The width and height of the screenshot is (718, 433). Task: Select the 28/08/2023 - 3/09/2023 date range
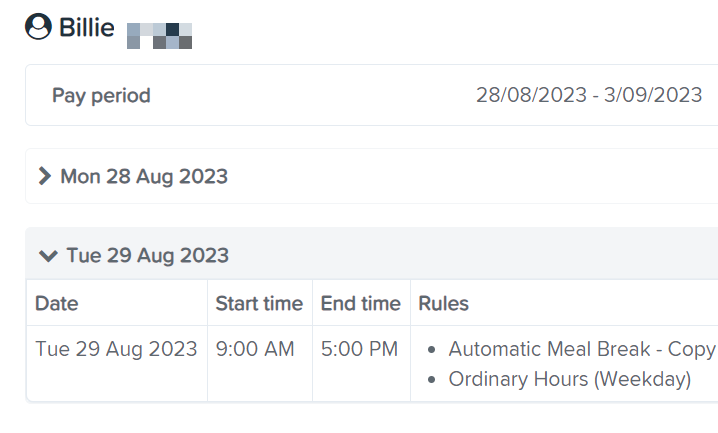(589, 95)
